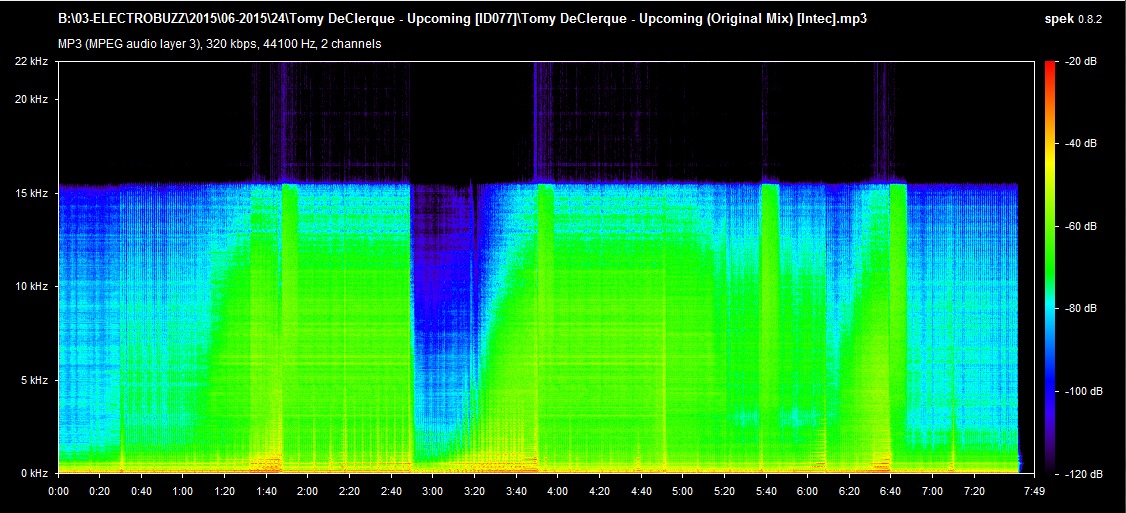Click the 2:40 time axis label
1126x513 pixels.
click(x=391, y=491)
